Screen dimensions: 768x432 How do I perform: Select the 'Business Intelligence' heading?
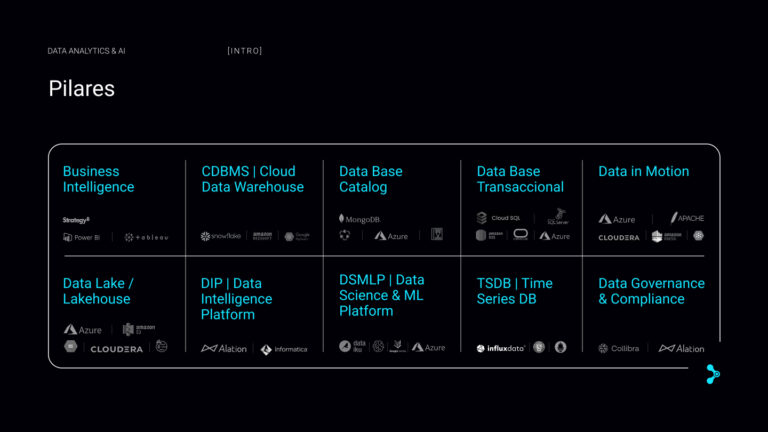pyautogui.click(x=98, y=179)
